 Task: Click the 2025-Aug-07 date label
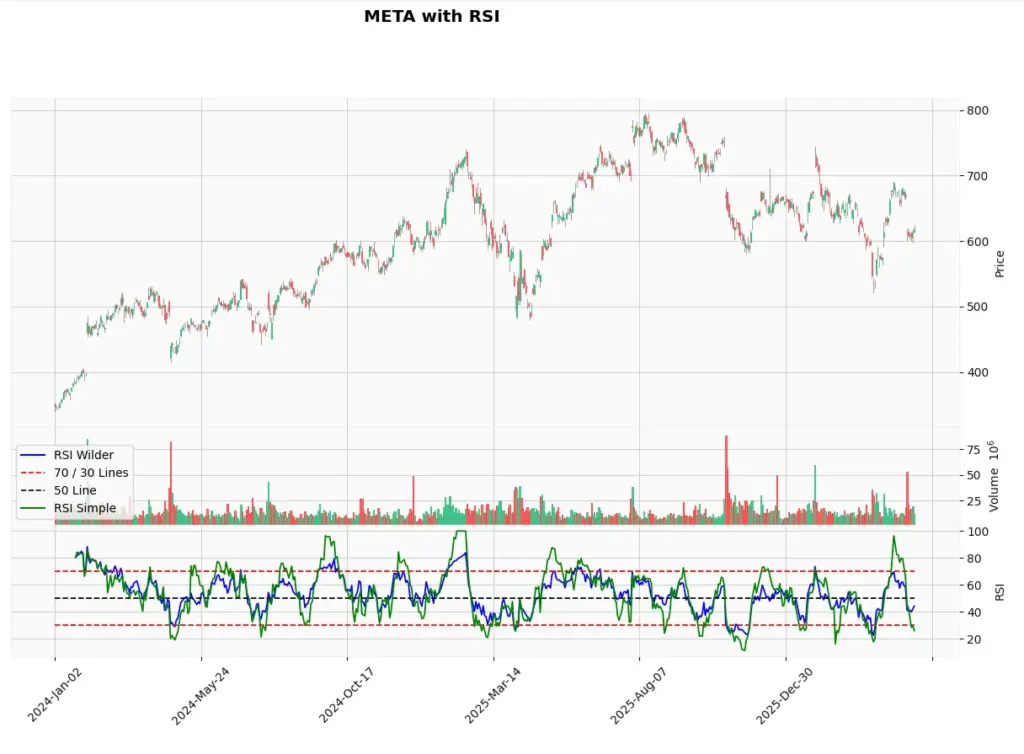[x=639, y=695]
